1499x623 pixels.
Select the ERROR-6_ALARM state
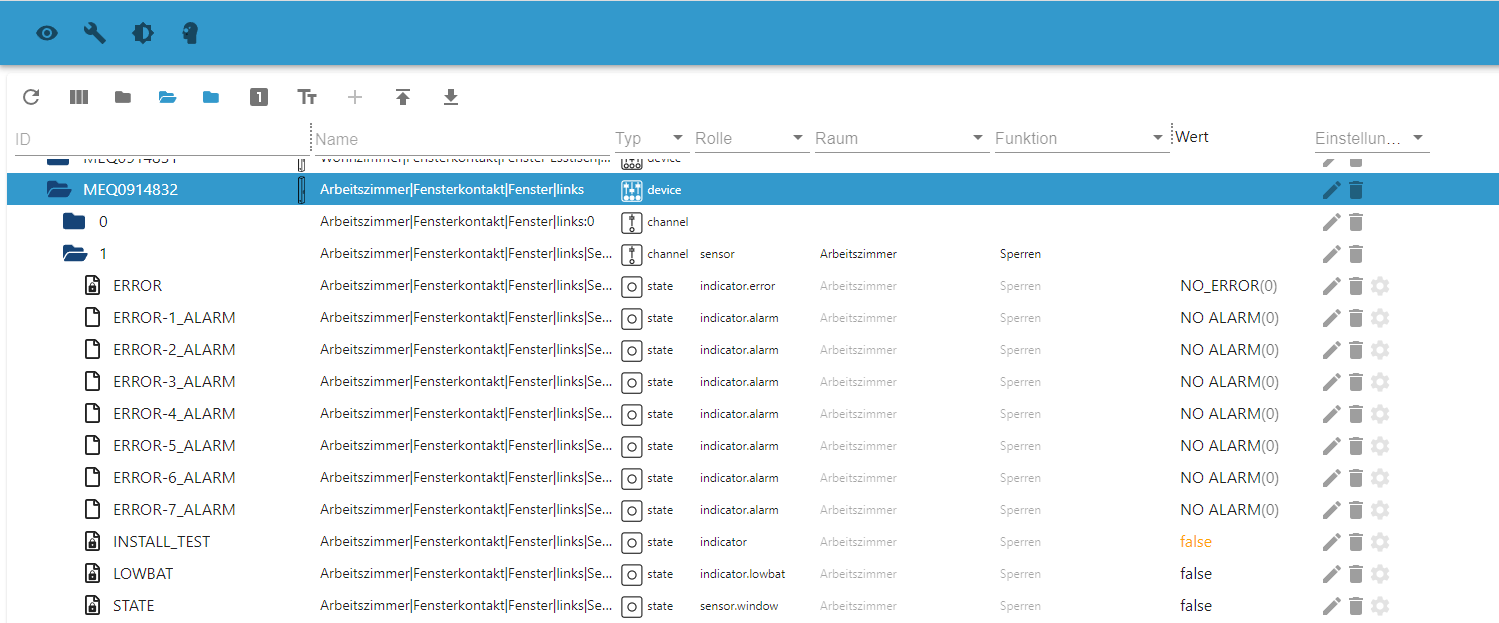point(174,478)
